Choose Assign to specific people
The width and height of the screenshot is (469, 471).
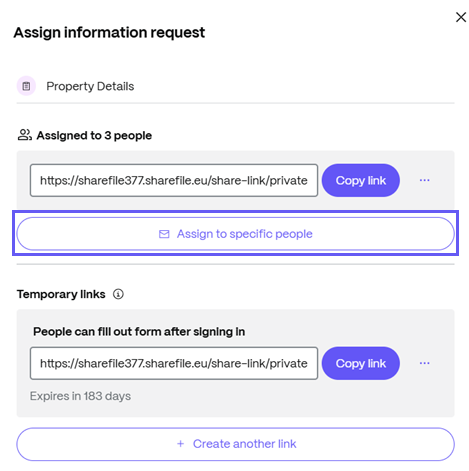tap(235, 234)
